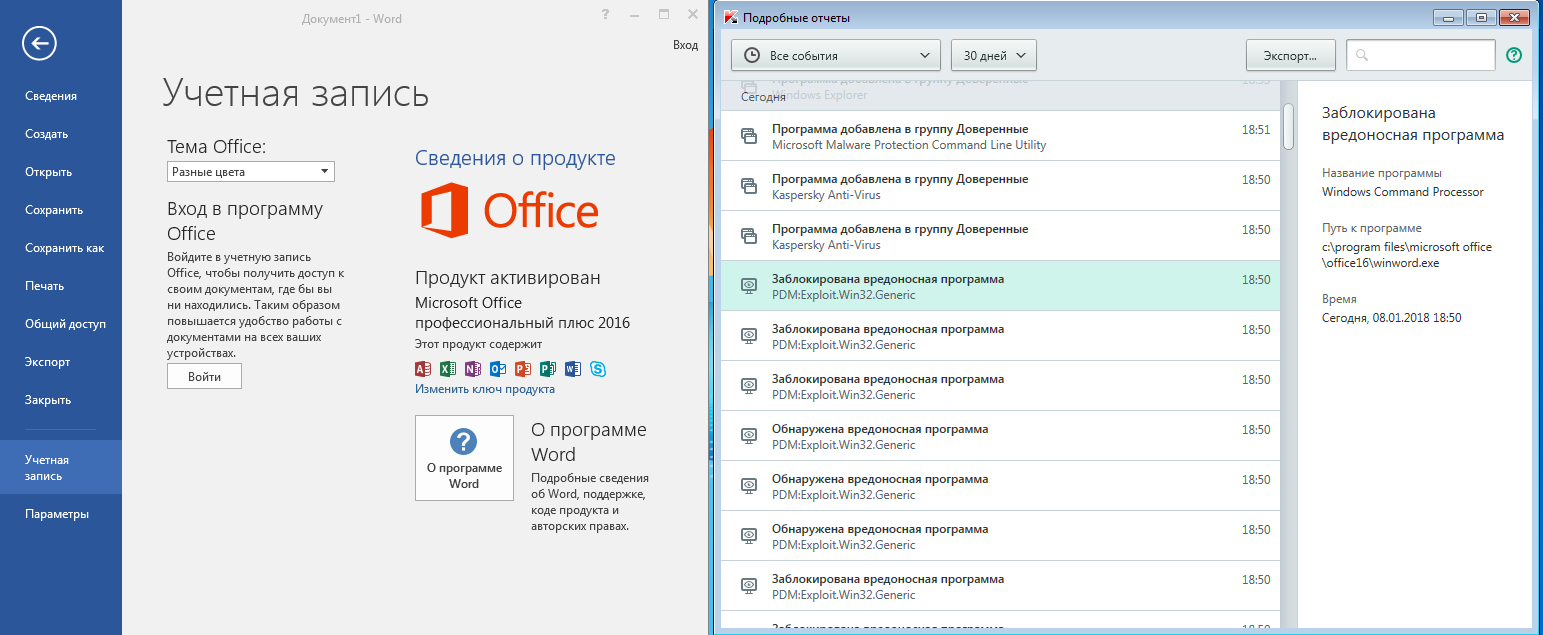Click the Продукт активирован heading
The height and width of the screenshot is (635, 1543).
pyautogui.click(x=508, y=278)
